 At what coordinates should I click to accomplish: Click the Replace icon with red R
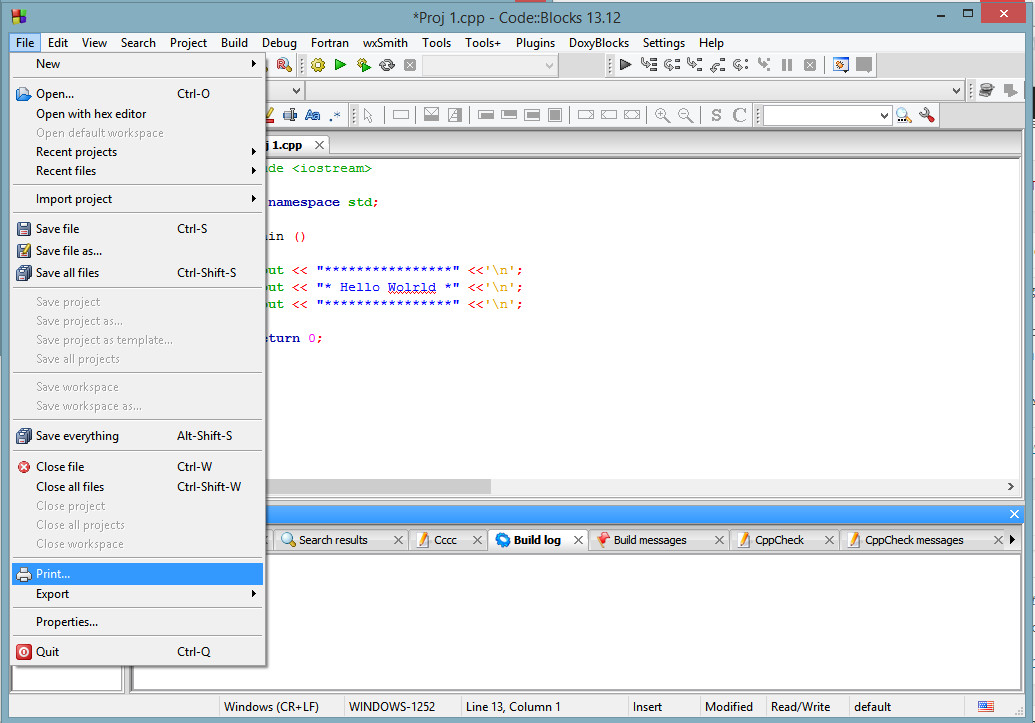pos(284,65)
